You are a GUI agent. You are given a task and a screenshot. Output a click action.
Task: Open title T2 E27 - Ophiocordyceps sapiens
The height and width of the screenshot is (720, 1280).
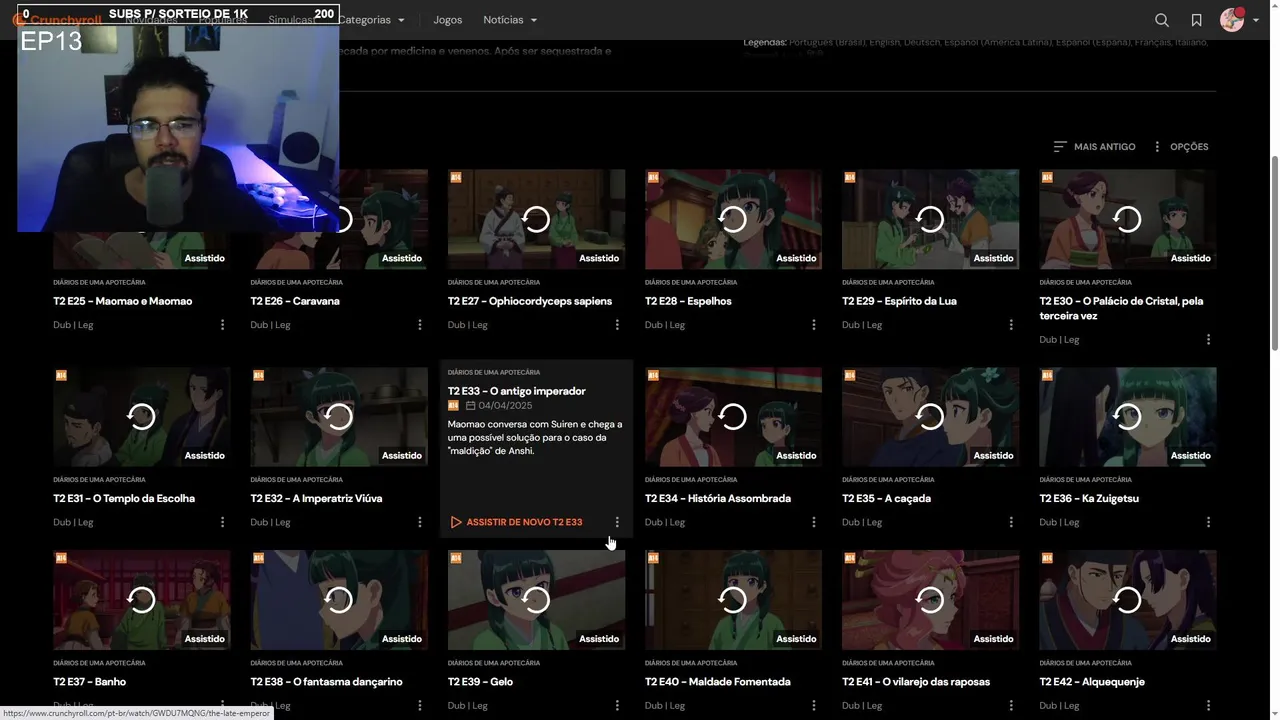tap(530, 301)
